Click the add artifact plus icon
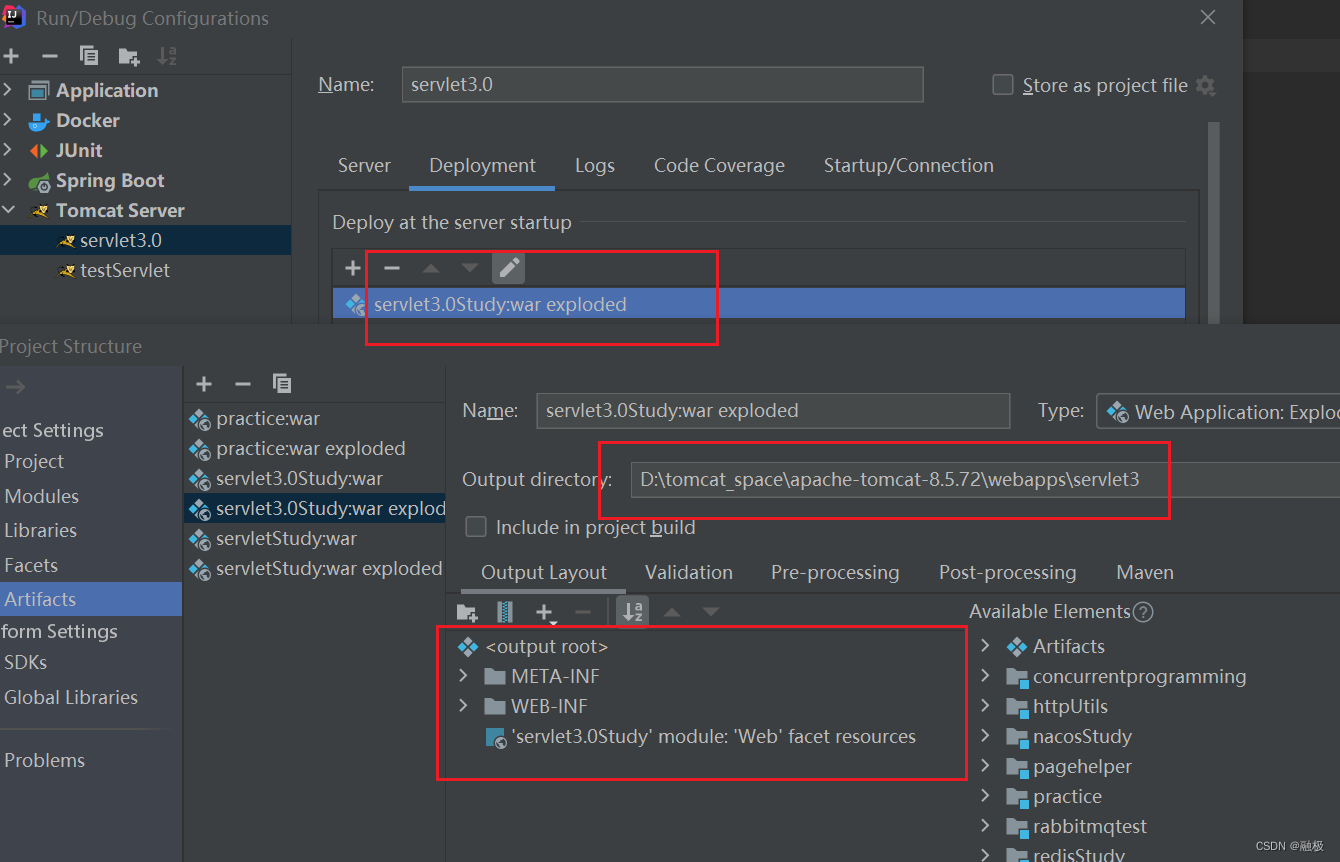Viewport: 1340px width, 862px height. pos(204,384)
